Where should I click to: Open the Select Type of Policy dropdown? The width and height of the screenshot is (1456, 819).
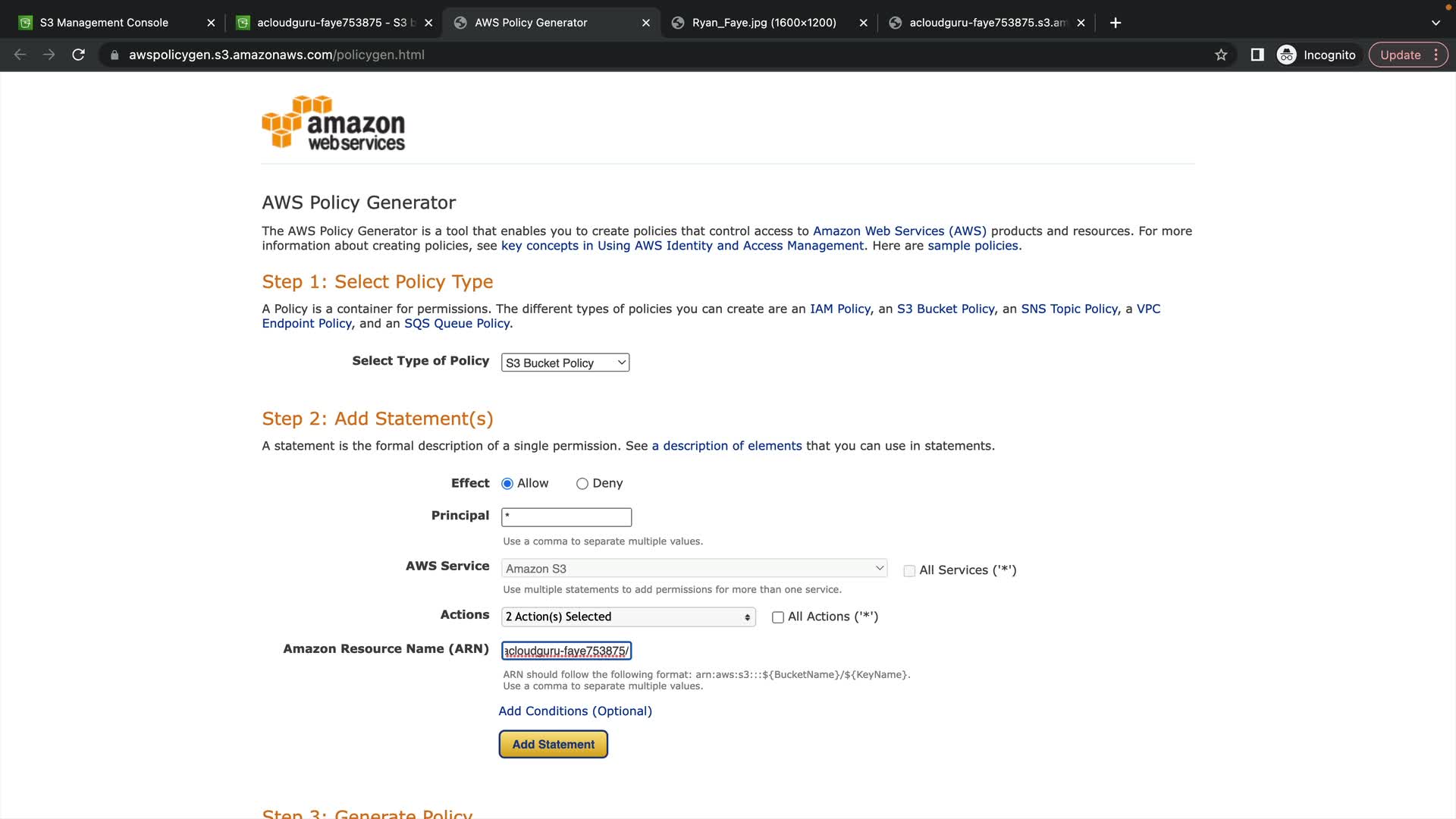point(565,363)
